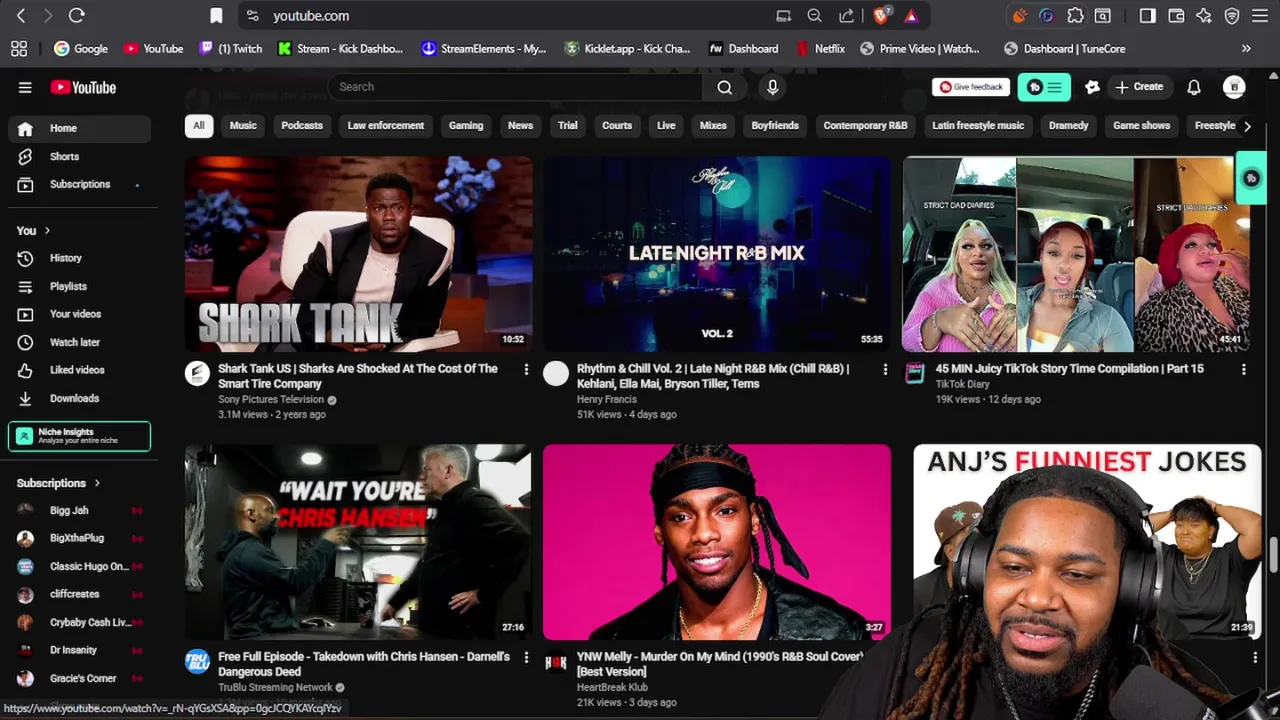The image size is (1280, 720).
Task: Bookmark this page icon
Action: (216, 16)
